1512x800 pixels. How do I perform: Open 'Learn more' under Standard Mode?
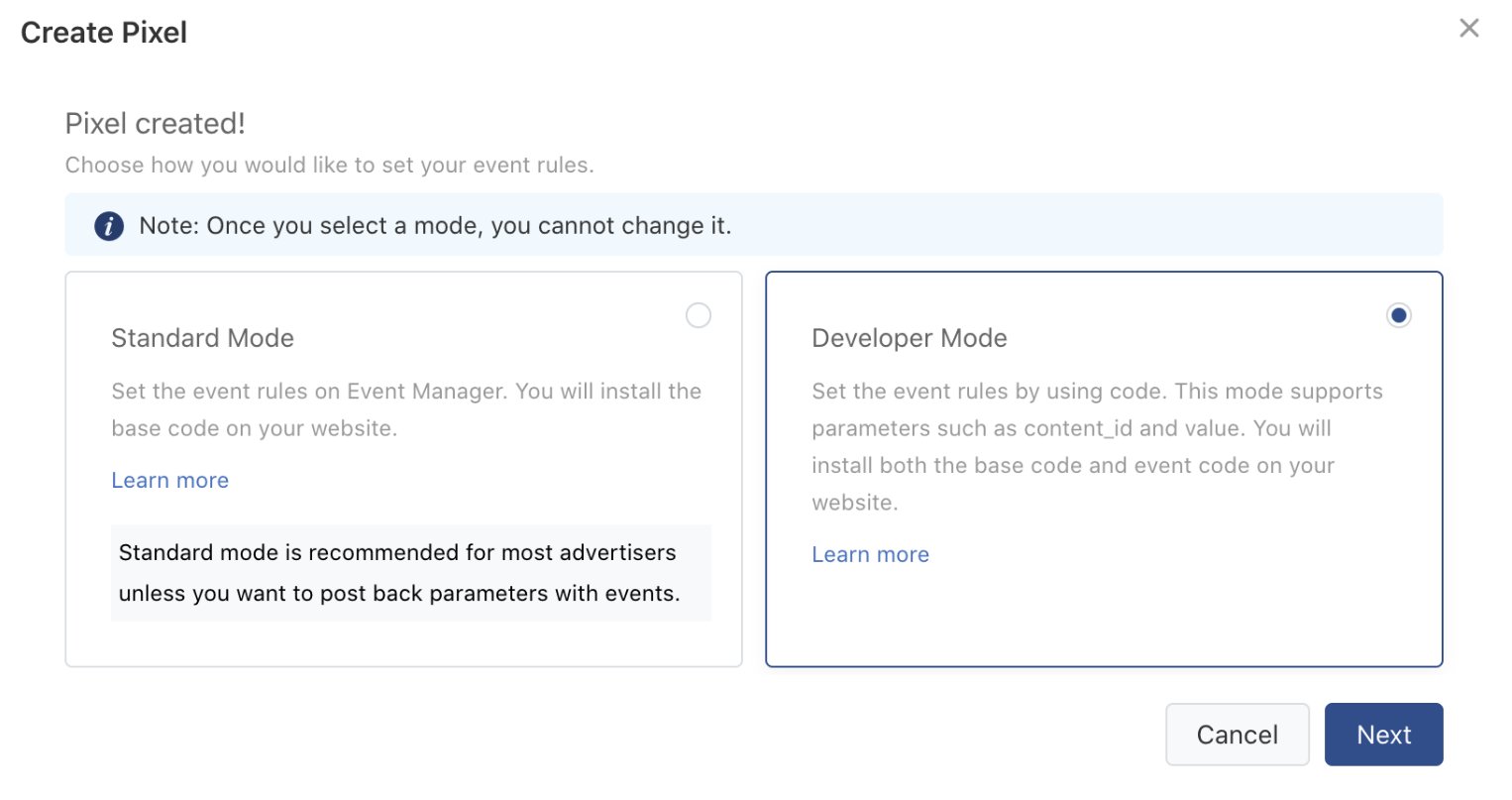pos(169,480)
